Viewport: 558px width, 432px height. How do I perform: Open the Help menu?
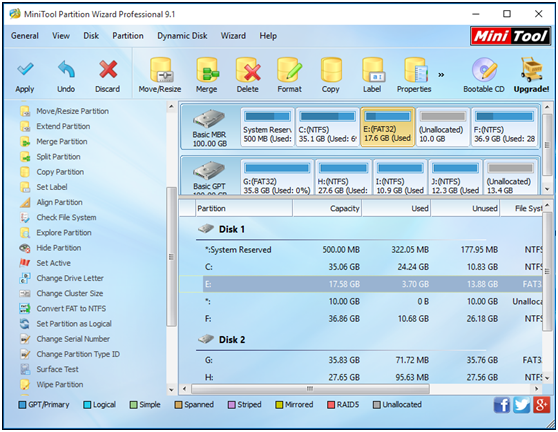click(268, 36)
